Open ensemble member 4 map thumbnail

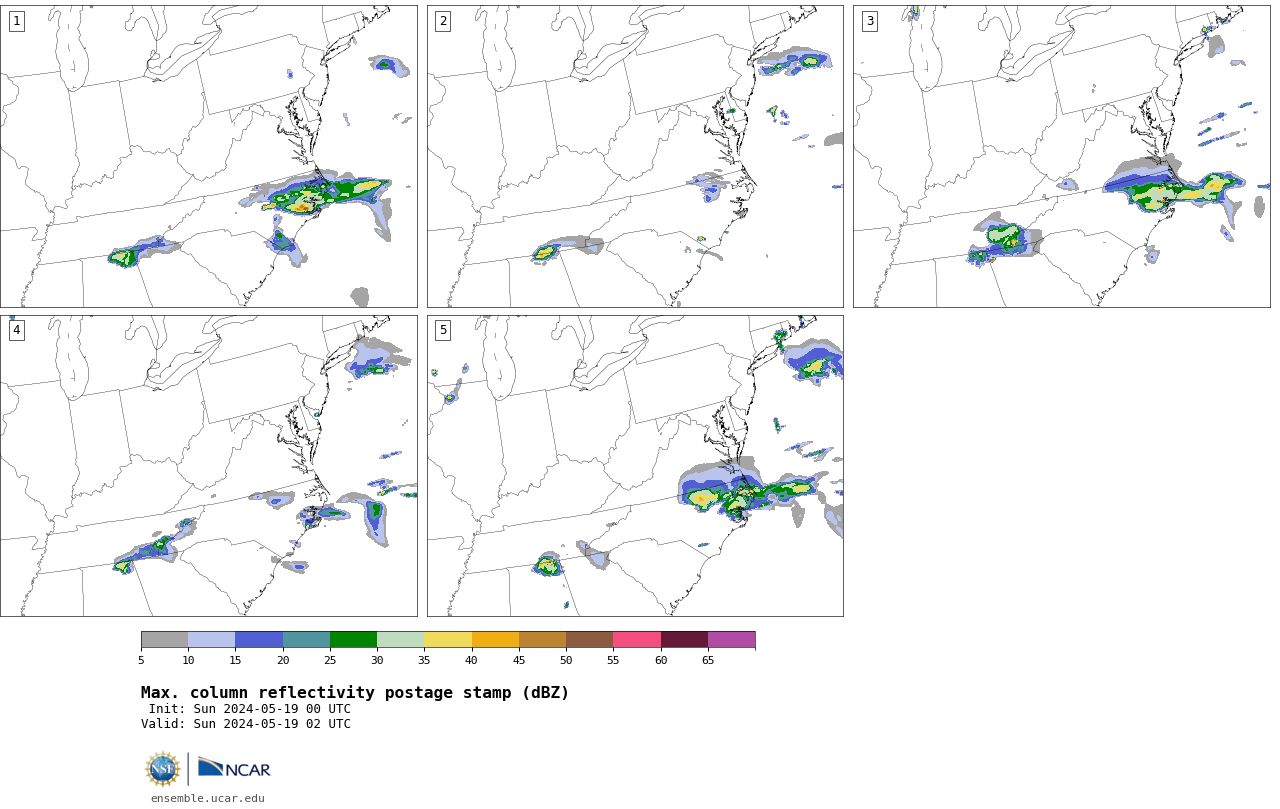209,466
